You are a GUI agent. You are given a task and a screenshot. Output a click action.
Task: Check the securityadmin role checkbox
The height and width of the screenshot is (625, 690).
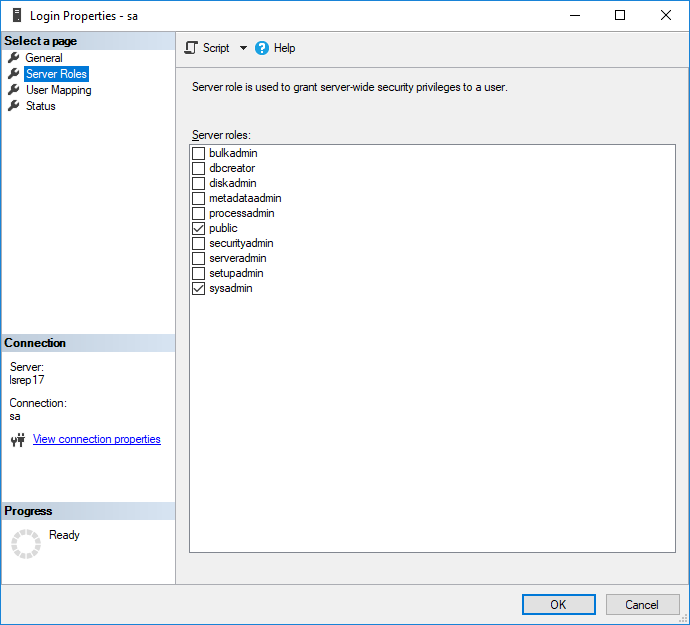pos(198,243)
